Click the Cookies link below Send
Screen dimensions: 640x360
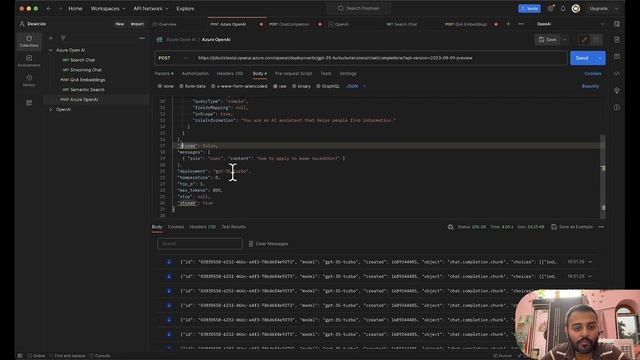593,73
